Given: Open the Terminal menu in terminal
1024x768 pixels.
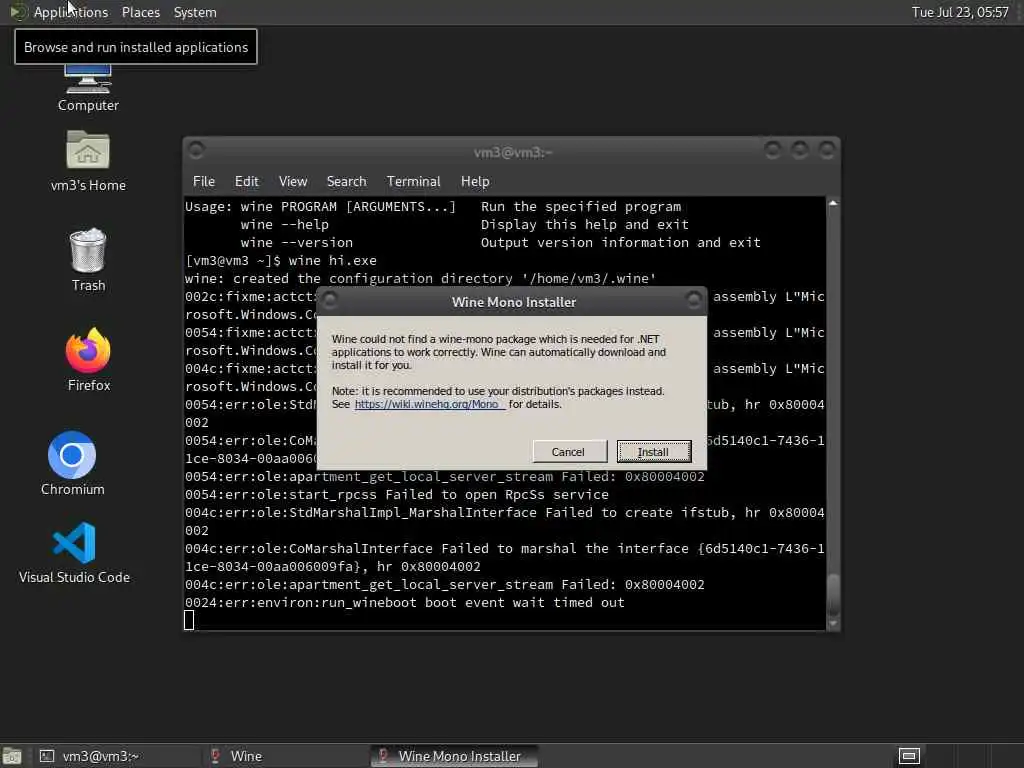Looking at the screenshot, I should 413,182.
